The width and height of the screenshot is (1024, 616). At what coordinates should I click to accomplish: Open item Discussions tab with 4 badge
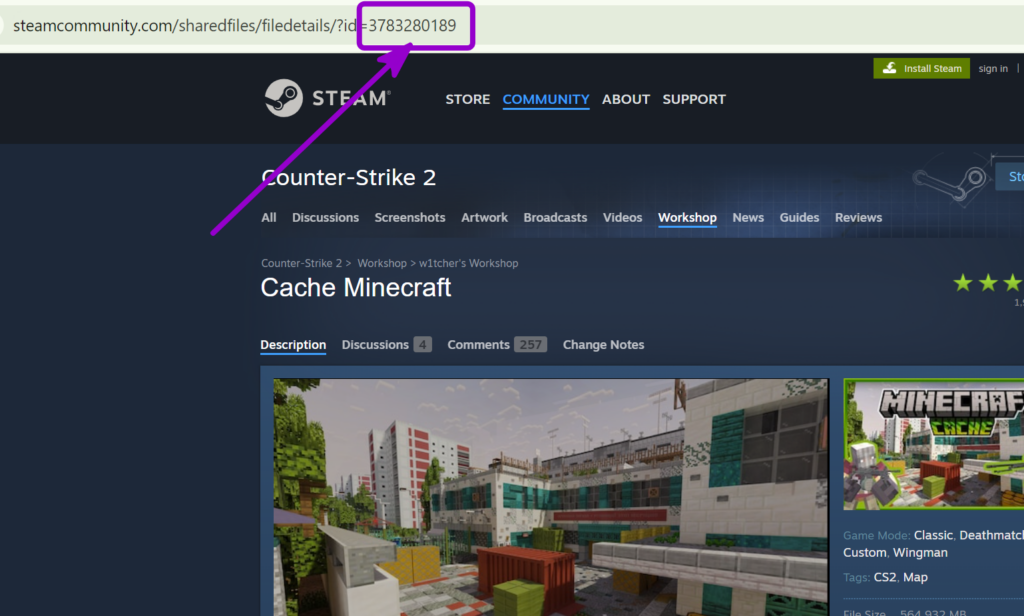click(386, 344)
